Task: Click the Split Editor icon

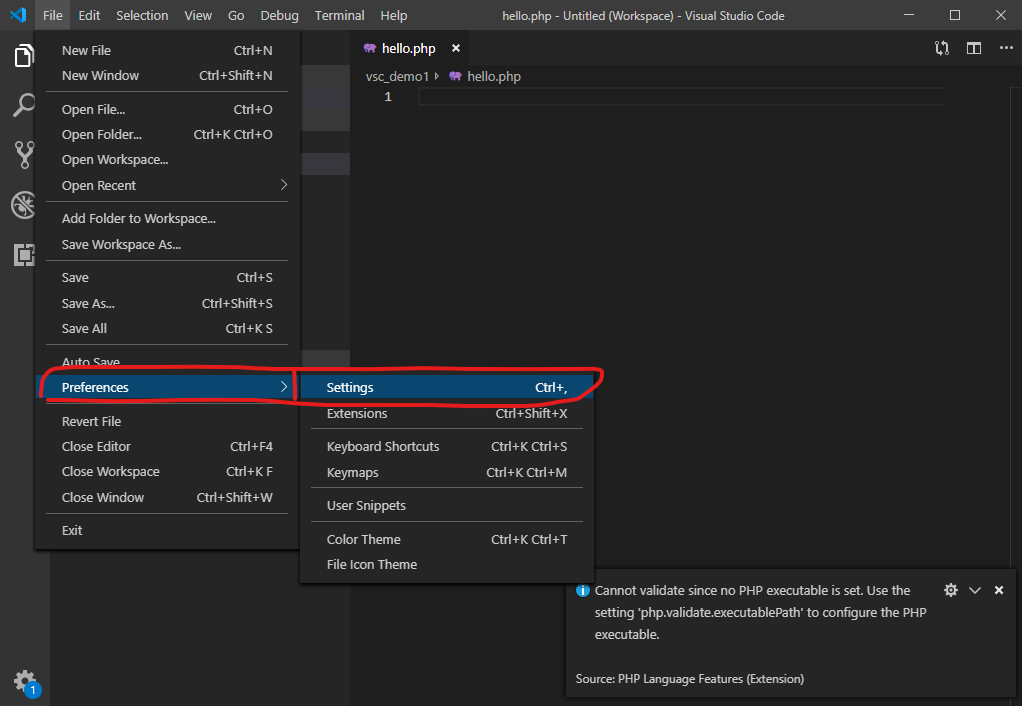Action: (x=974, y=48)
